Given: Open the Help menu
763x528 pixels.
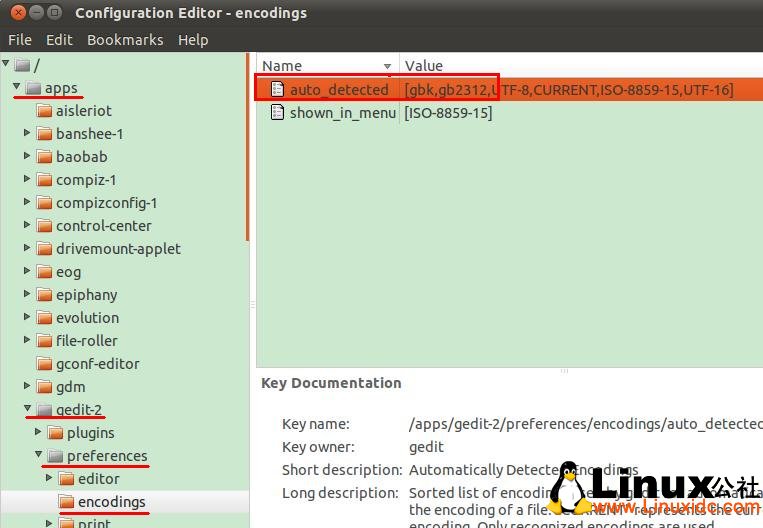Looking at the screenshot, I should click(x=193, y=39).
